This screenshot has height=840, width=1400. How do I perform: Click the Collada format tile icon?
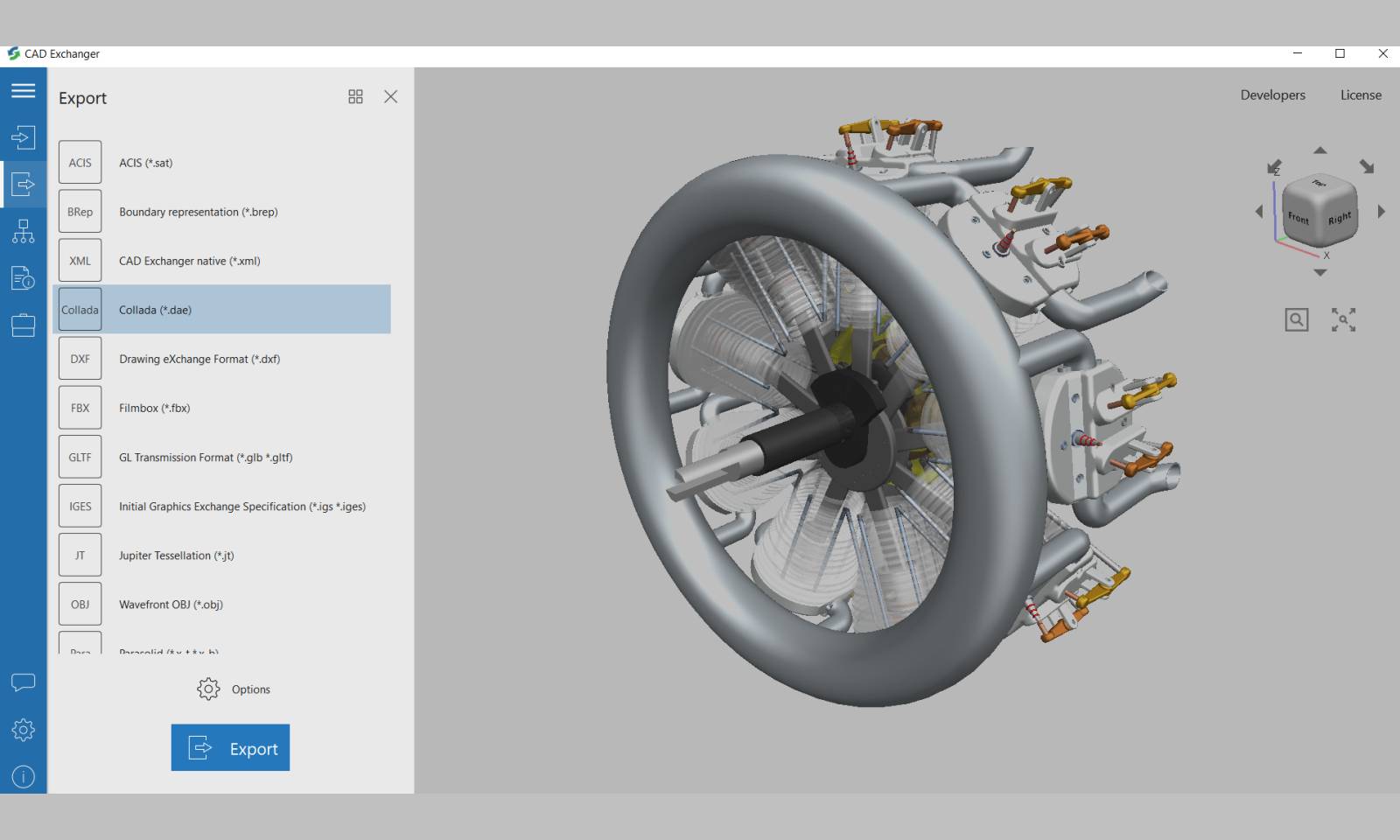click(80, 310)
